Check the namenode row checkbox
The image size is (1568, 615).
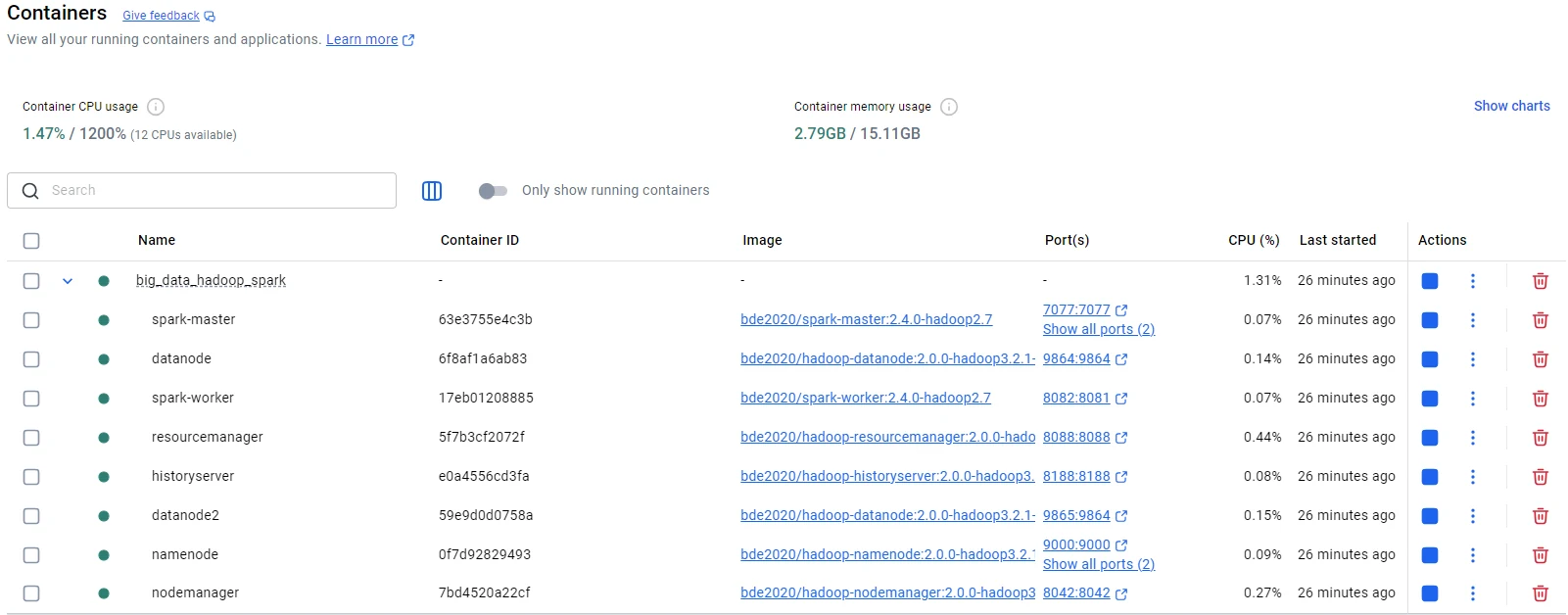pyautogui.click(x=31, y=555)
